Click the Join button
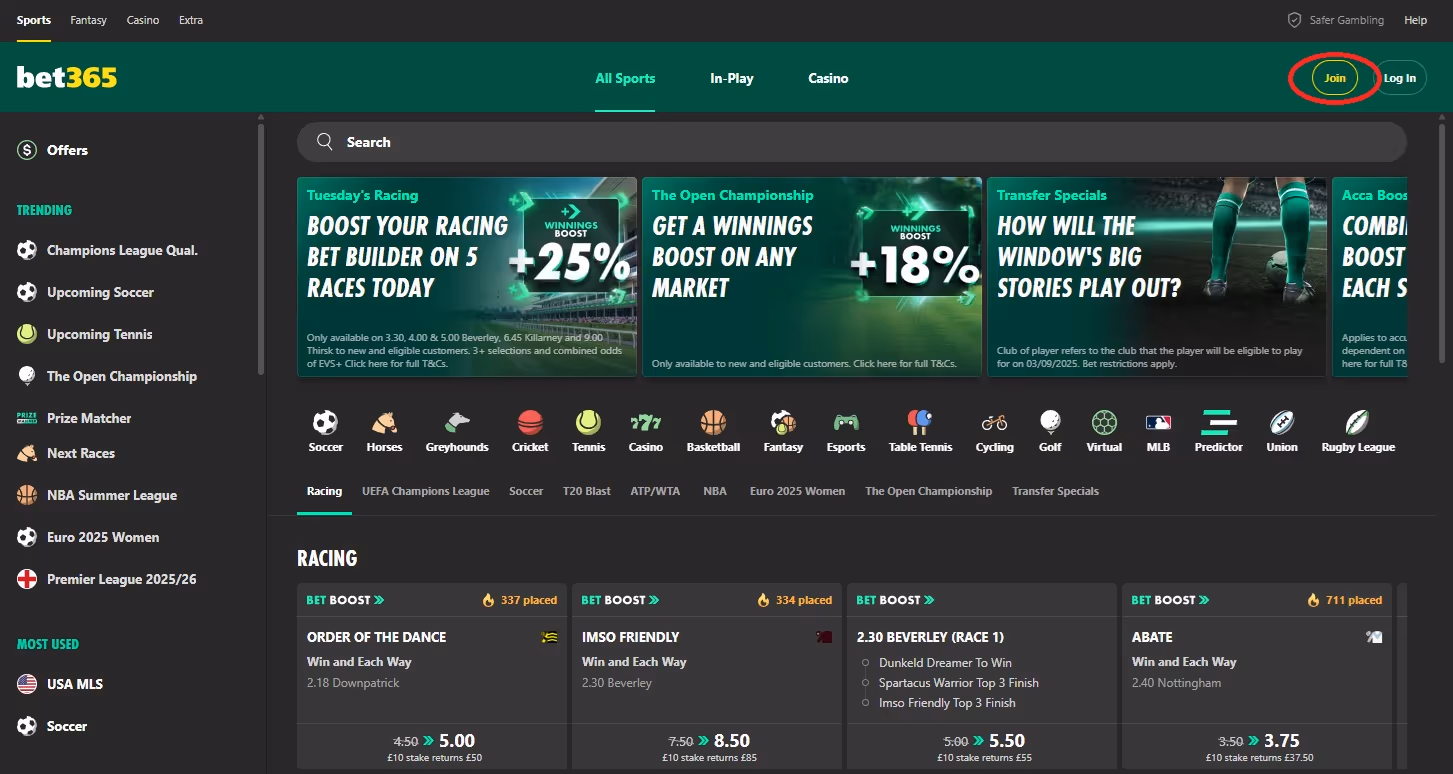This screenshot has height=774, width=1453. click(x=1335, y=78)
